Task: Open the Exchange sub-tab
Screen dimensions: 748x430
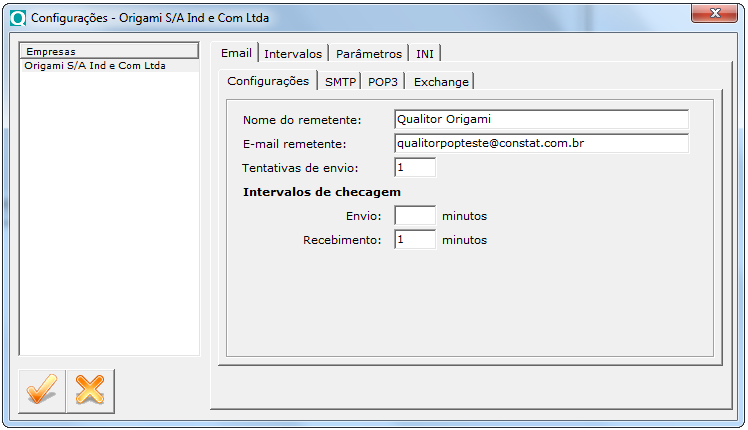Action: (441, 82)
